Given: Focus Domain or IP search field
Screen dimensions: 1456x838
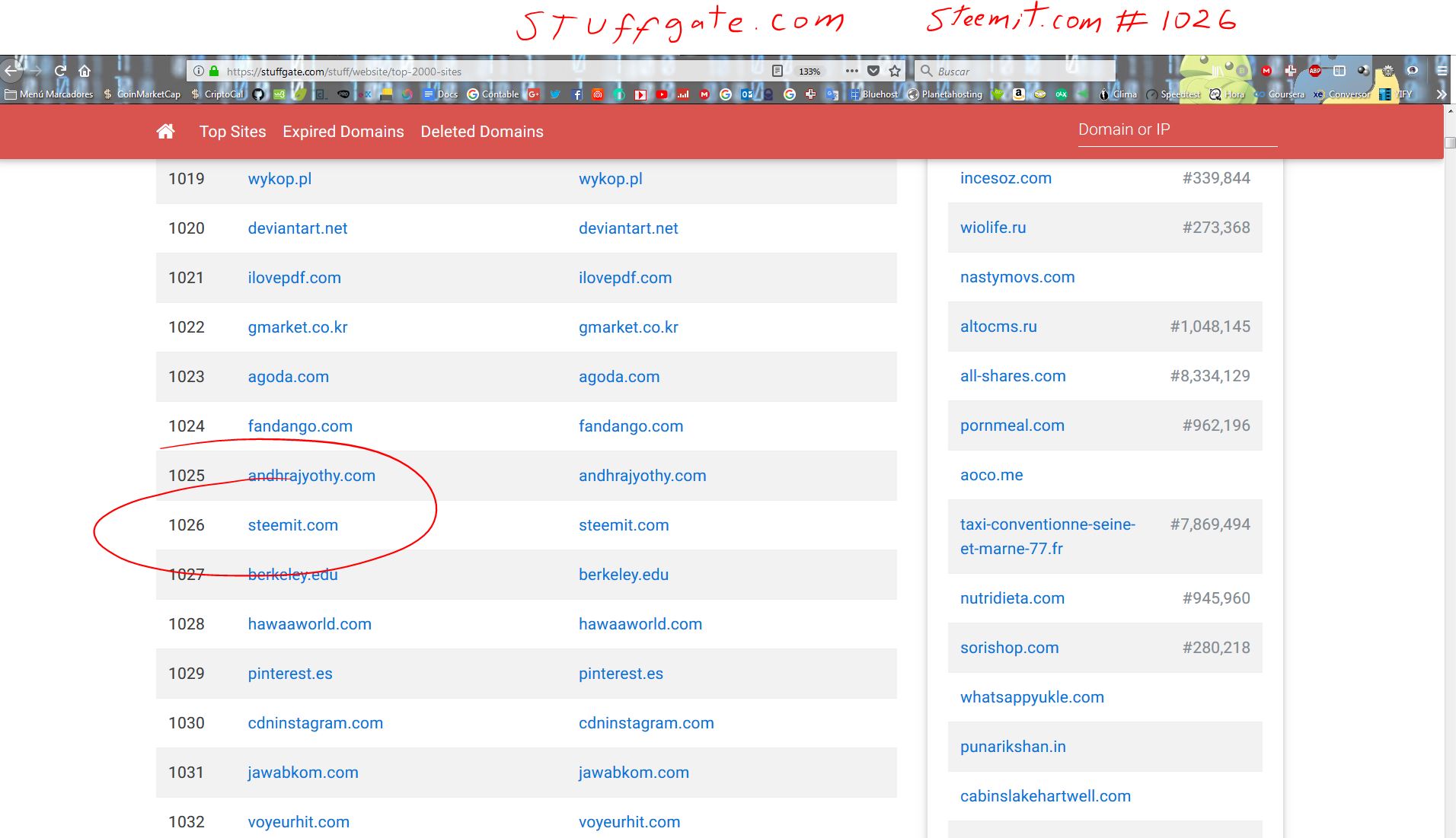Looking at the screenshot, I should coord(1177,130).
